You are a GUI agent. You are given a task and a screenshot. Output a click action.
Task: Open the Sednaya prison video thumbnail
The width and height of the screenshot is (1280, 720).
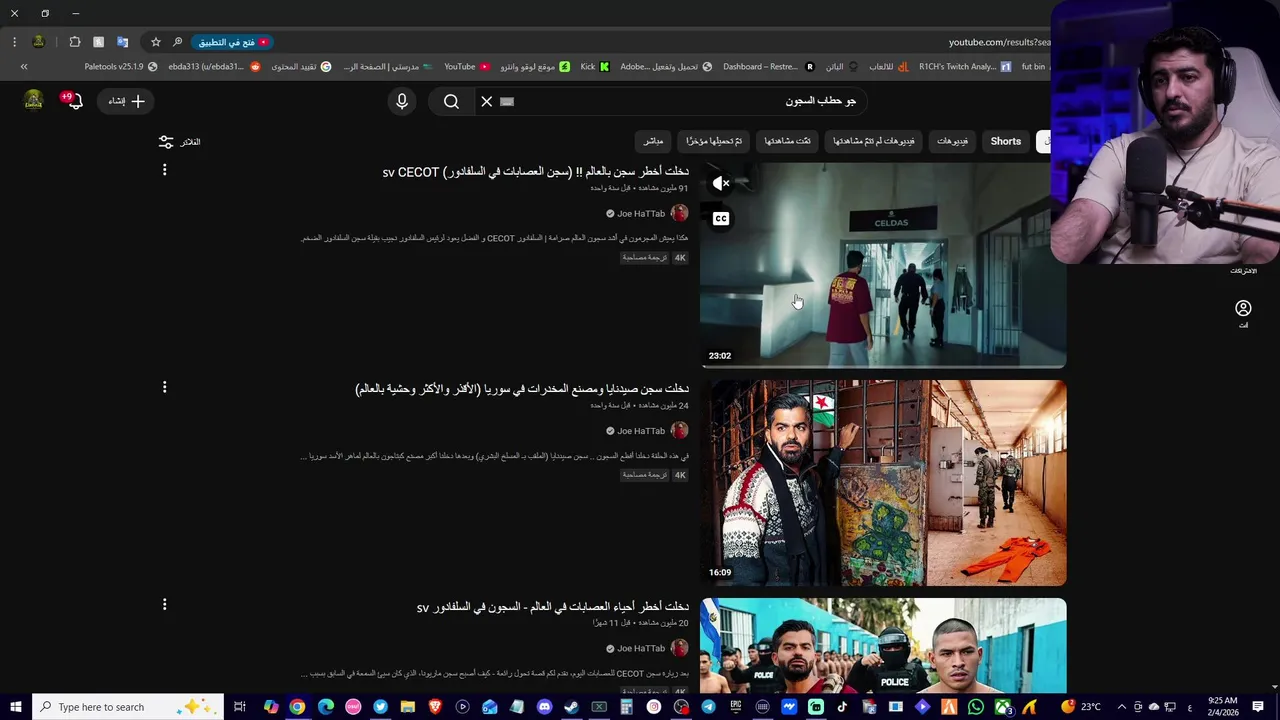click(x=883, y=483)
